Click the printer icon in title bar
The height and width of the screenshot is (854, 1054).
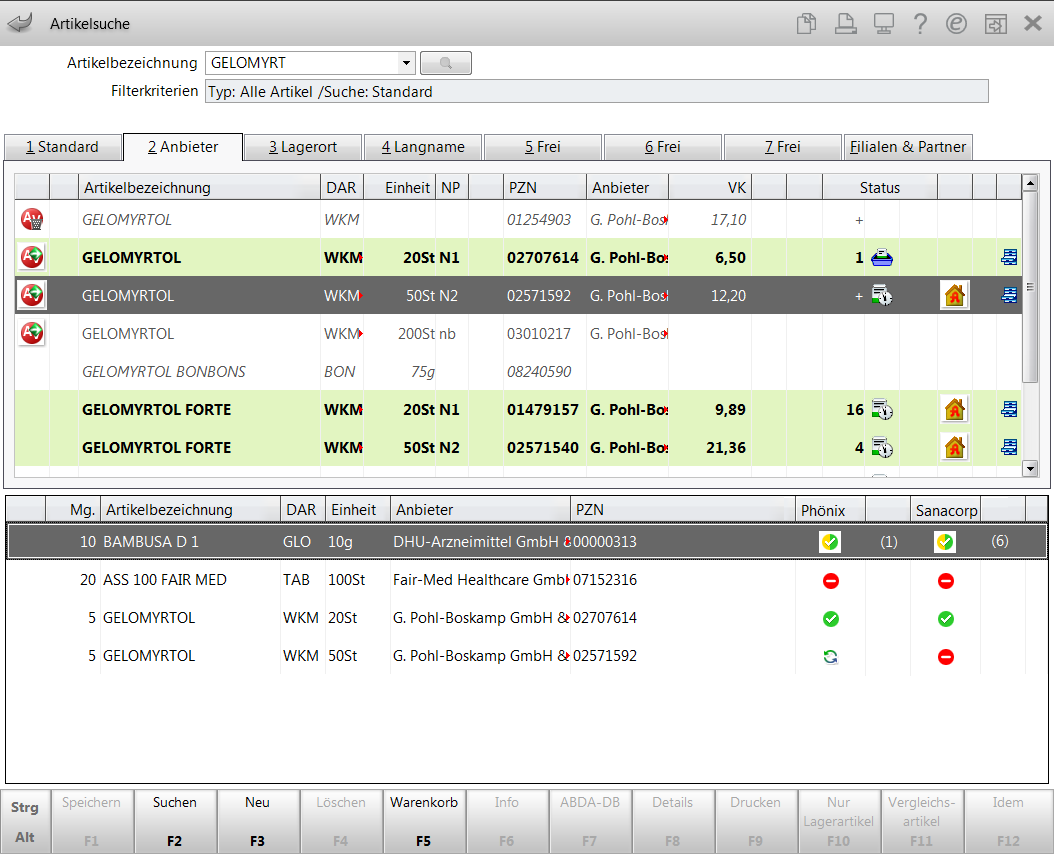pos(845,24)
